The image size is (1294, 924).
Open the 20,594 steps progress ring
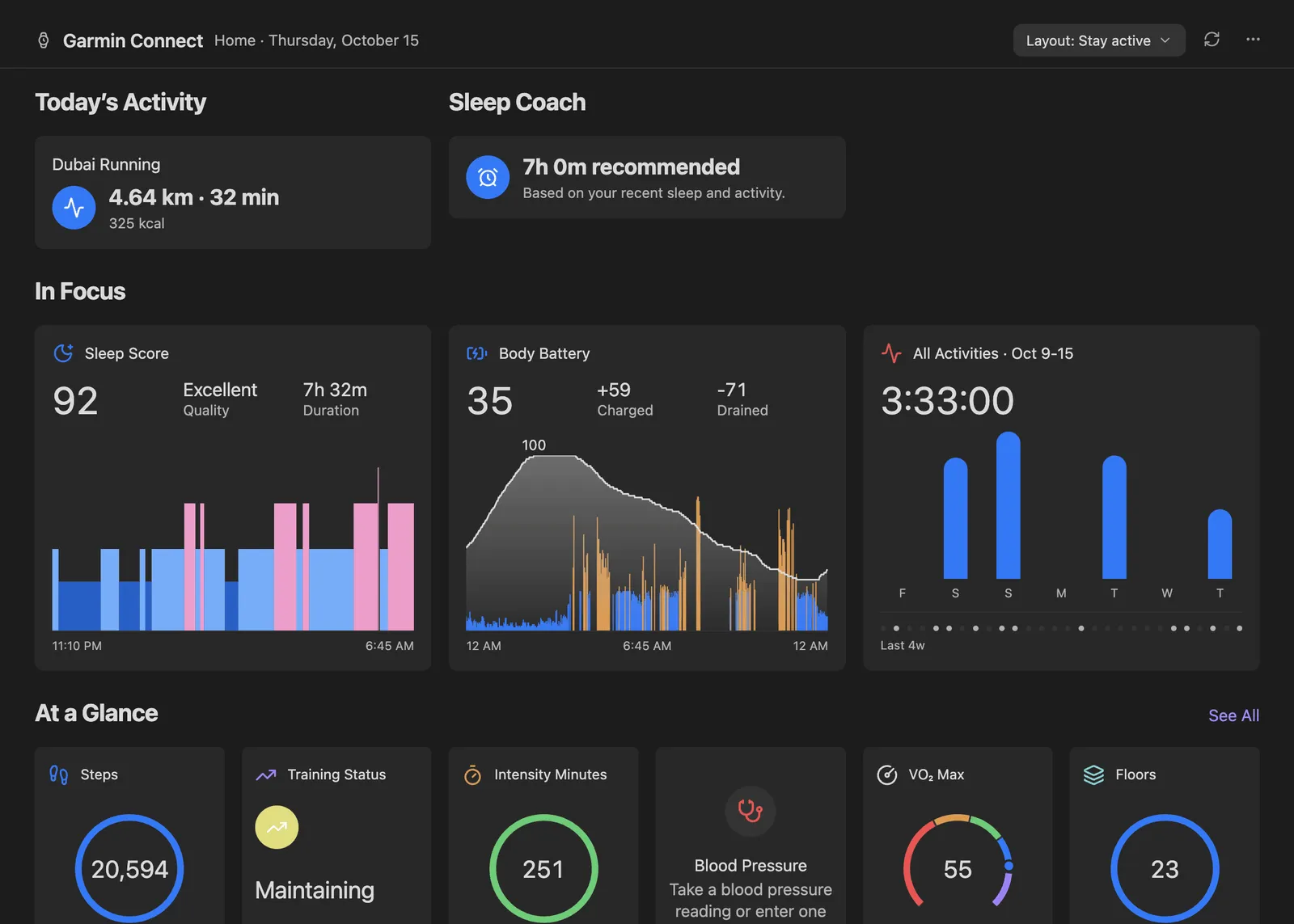pyautogui.click(x=129, y=868)
